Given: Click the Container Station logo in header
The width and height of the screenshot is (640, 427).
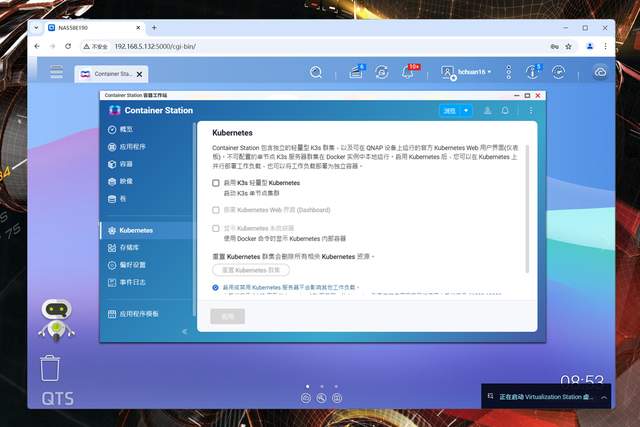Looking at the screenshot, I should pyautogui.click(x=115, y=111).
